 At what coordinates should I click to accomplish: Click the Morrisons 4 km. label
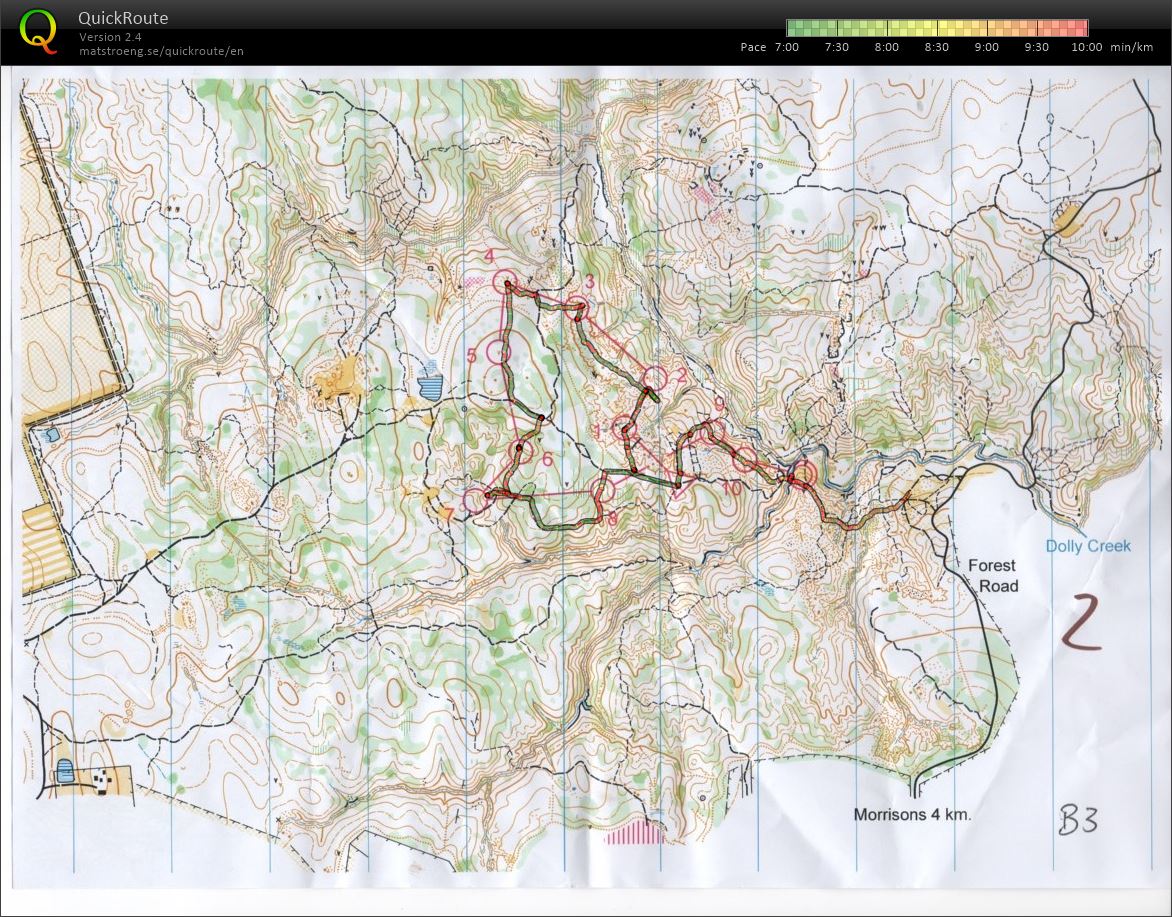pos(911,815)
